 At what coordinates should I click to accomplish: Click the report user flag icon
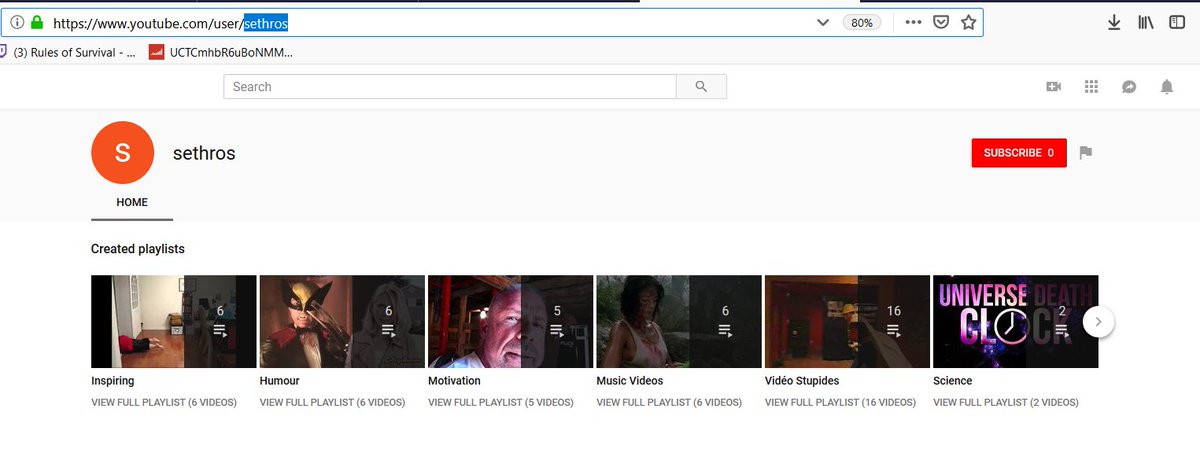point(1086,153)
